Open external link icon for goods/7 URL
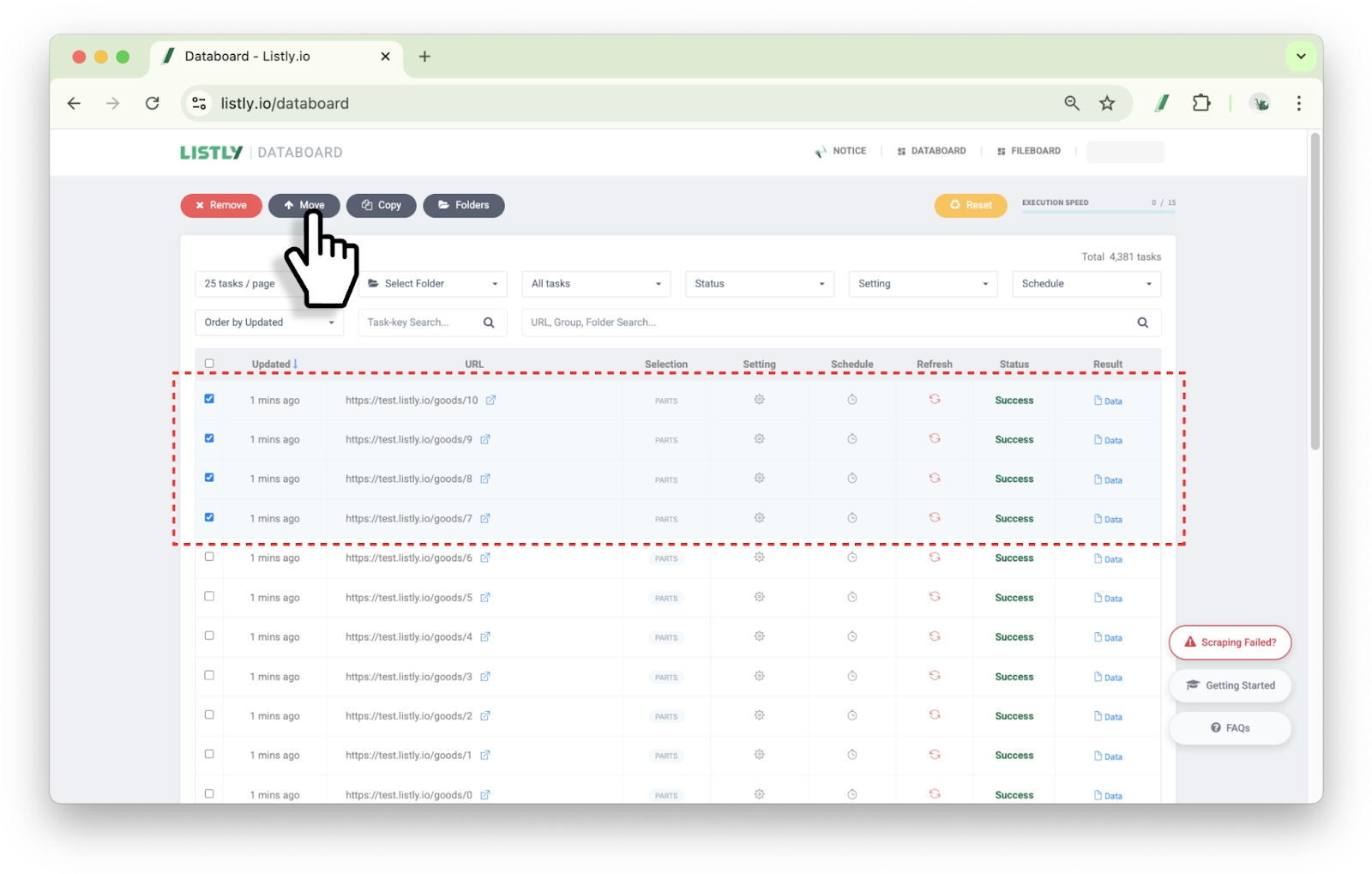Viewport: 1372px width, 874px height. pos(485,519)
